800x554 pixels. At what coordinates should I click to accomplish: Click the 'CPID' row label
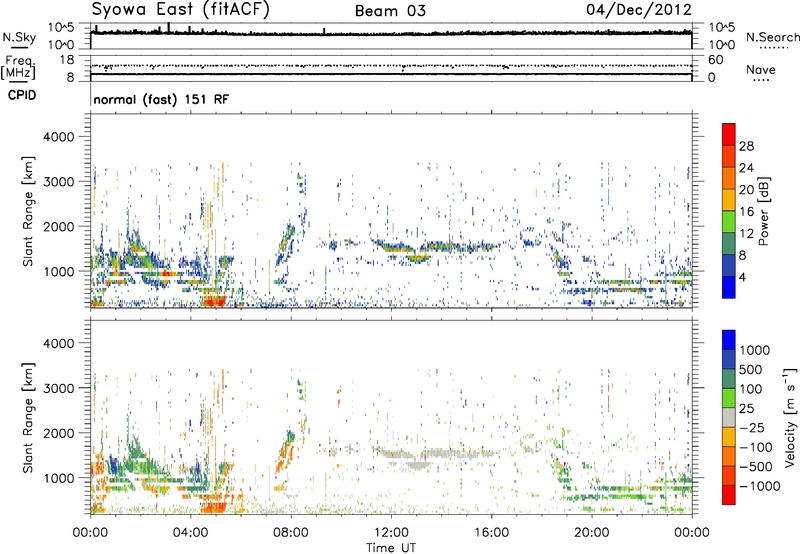click(x=22, y=95)
